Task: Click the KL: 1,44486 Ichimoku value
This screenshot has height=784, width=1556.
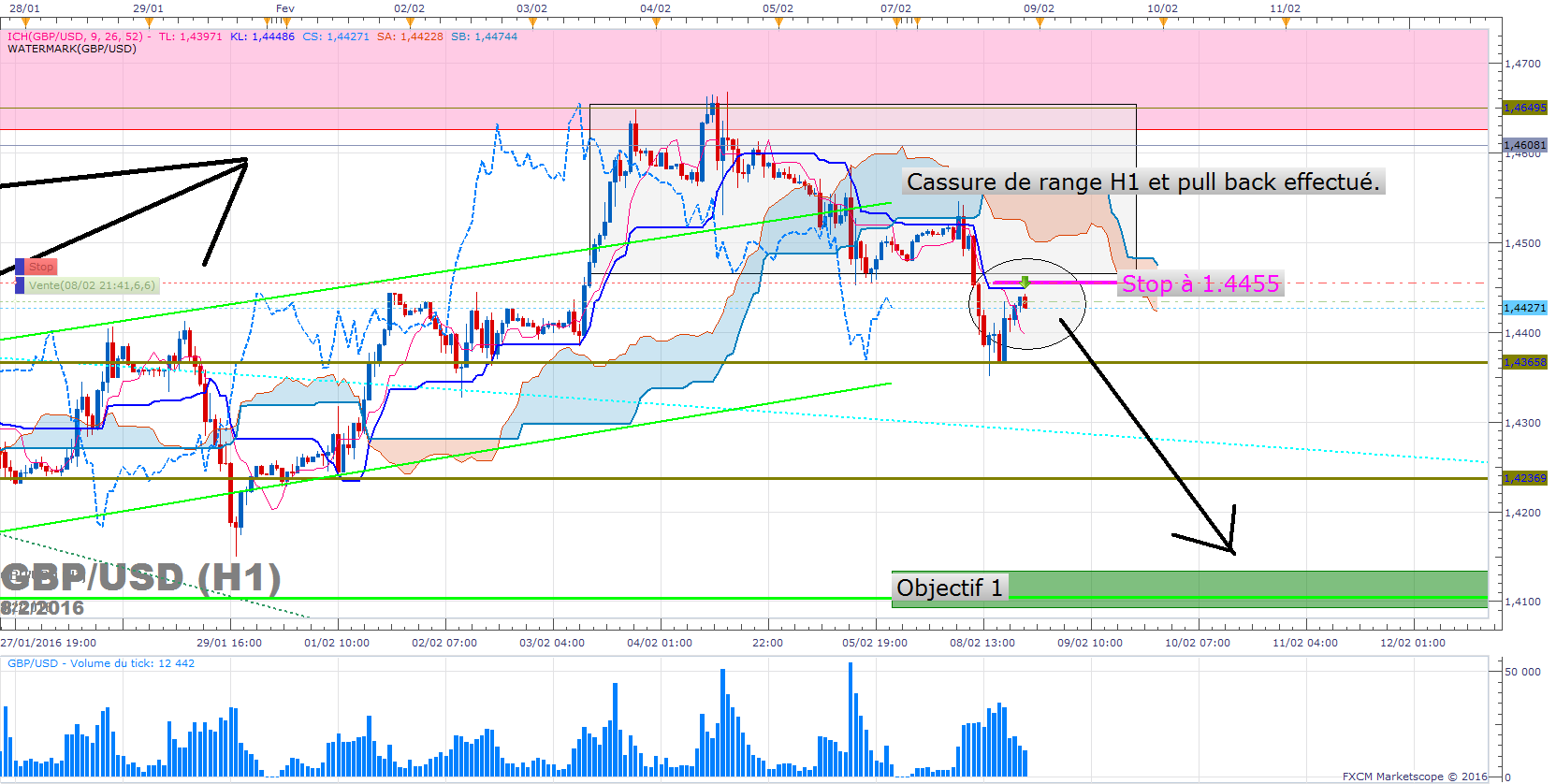Action: (x=262, y=36)
